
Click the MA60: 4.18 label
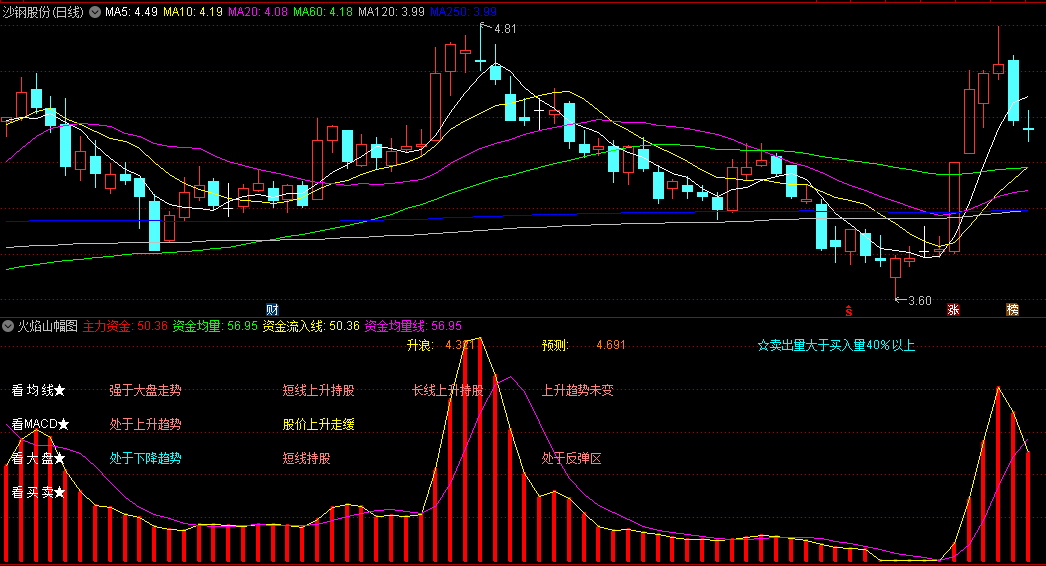click(323, 12)
